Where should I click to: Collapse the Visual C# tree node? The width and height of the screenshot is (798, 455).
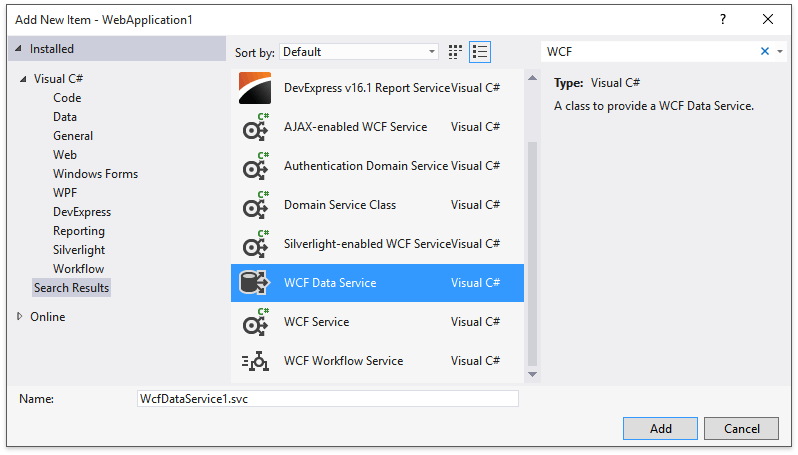23,79
